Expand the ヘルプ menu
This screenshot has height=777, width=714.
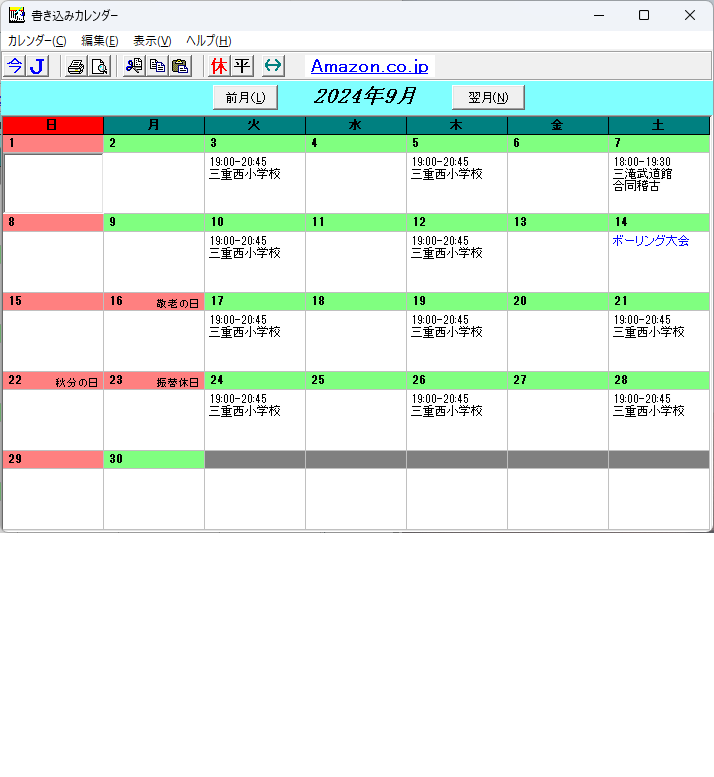point(209,41)
